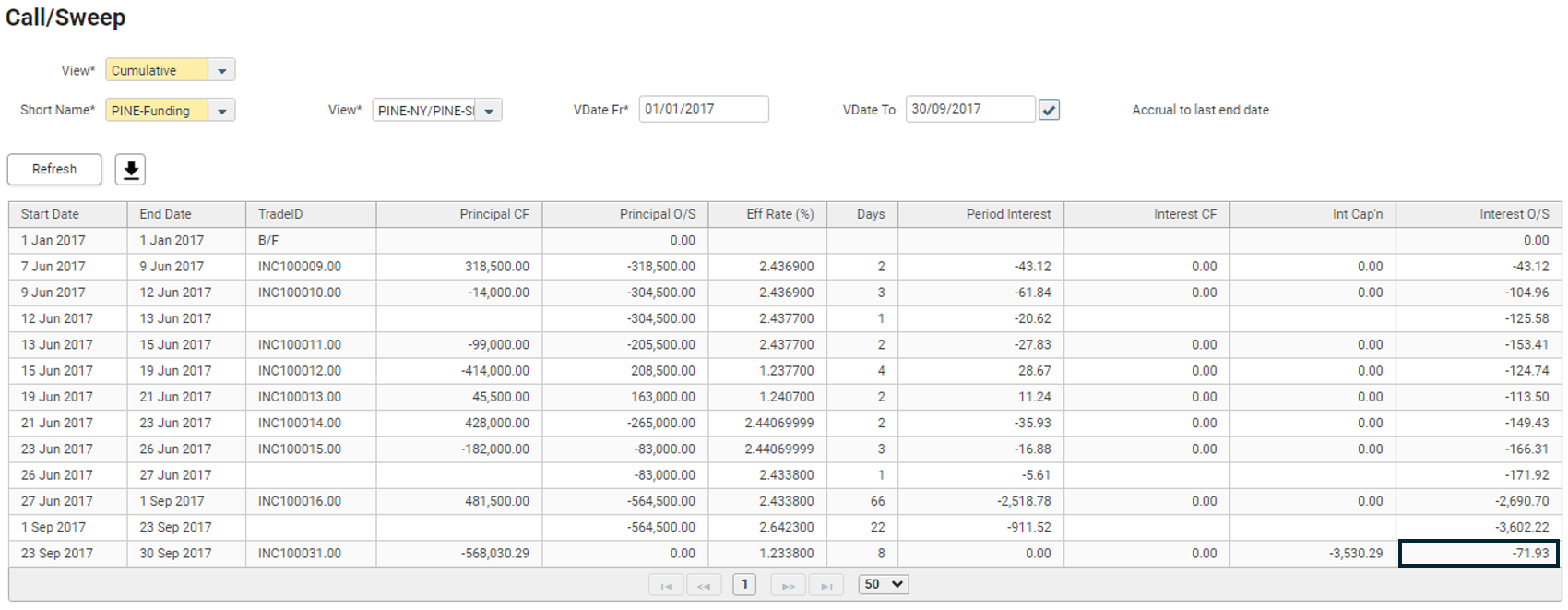Change page size dropdown showing 50
This screenshot has width=1568, height=610.
point(883,584)
